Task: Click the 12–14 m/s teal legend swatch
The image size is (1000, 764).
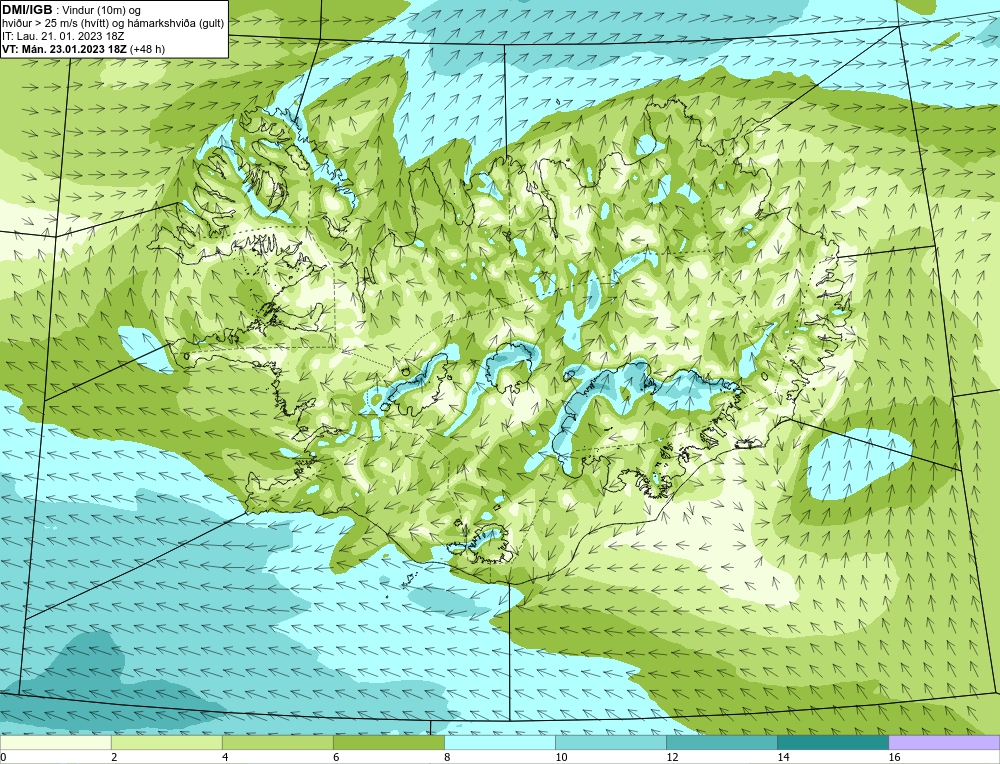Action: [721, 742]
